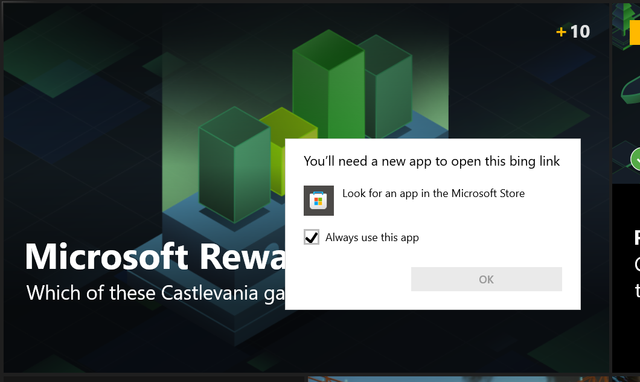
Task: Click the 'Always use this app' label
Action: point(372,238)
